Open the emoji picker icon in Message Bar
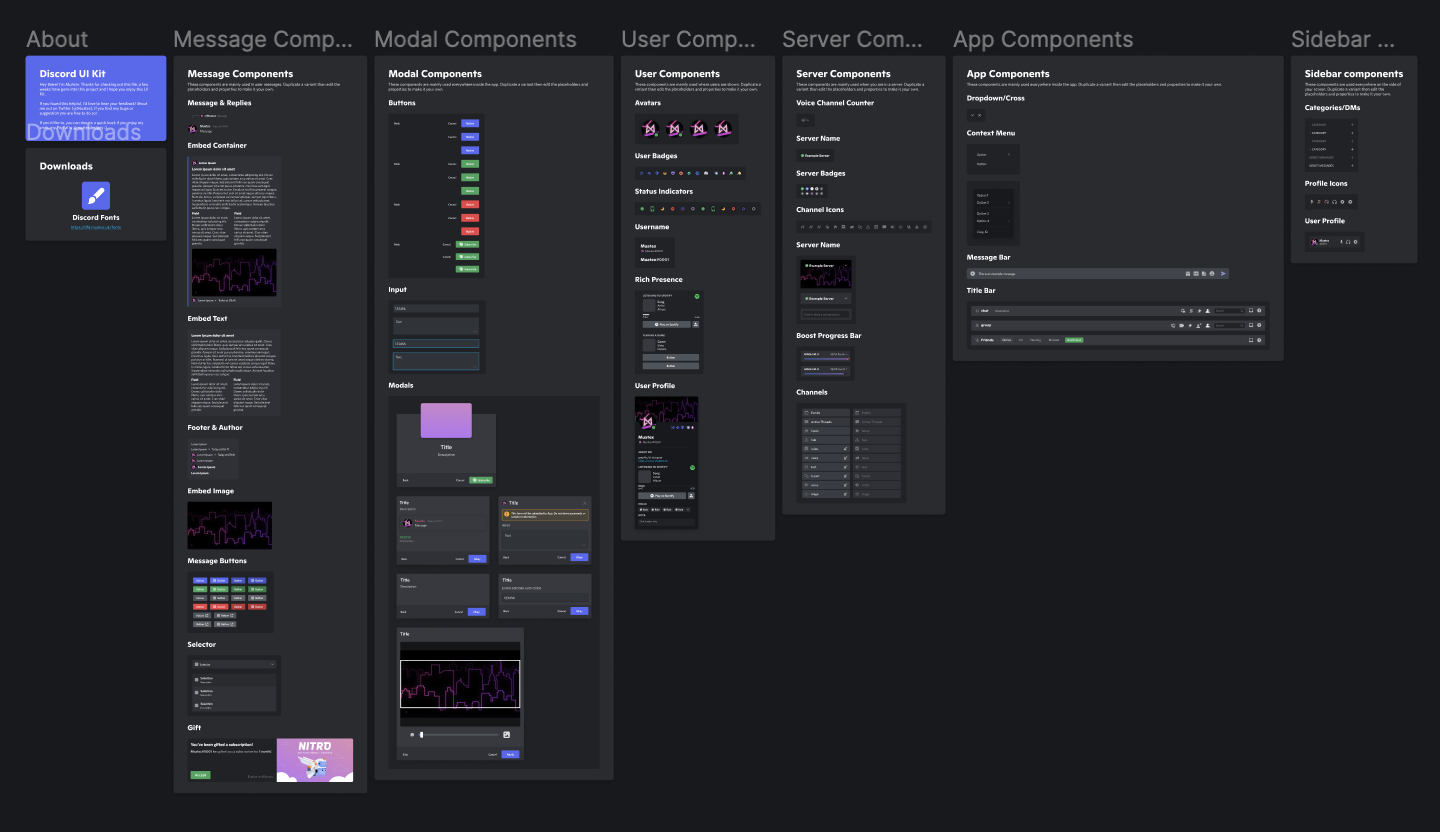Viewport: 1440px width, 832px height. pyautogui.click(x=1212, y=273)
